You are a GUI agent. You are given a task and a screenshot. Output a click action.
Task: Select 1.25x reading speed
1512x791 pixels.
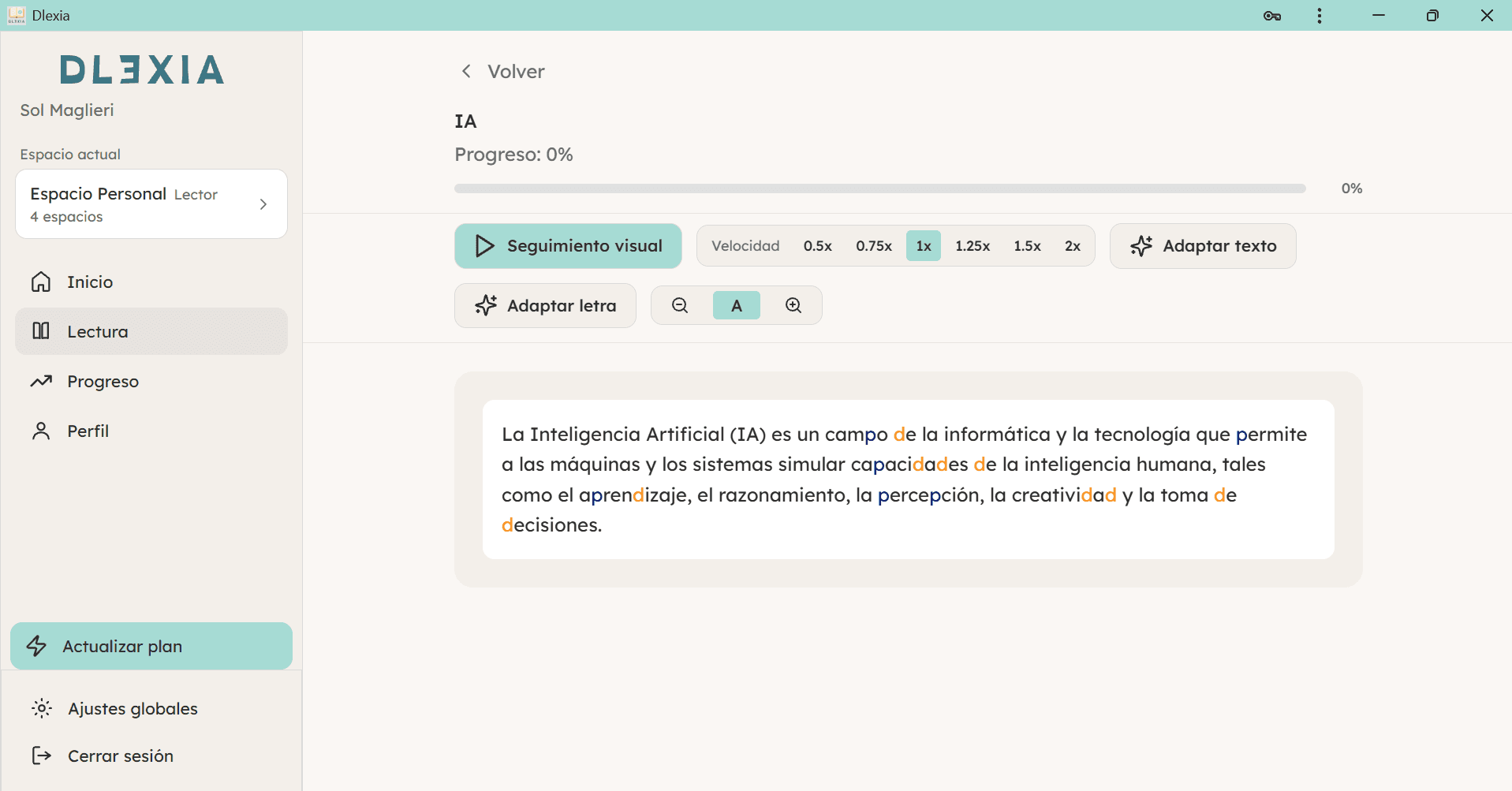(x=973, y=246)
